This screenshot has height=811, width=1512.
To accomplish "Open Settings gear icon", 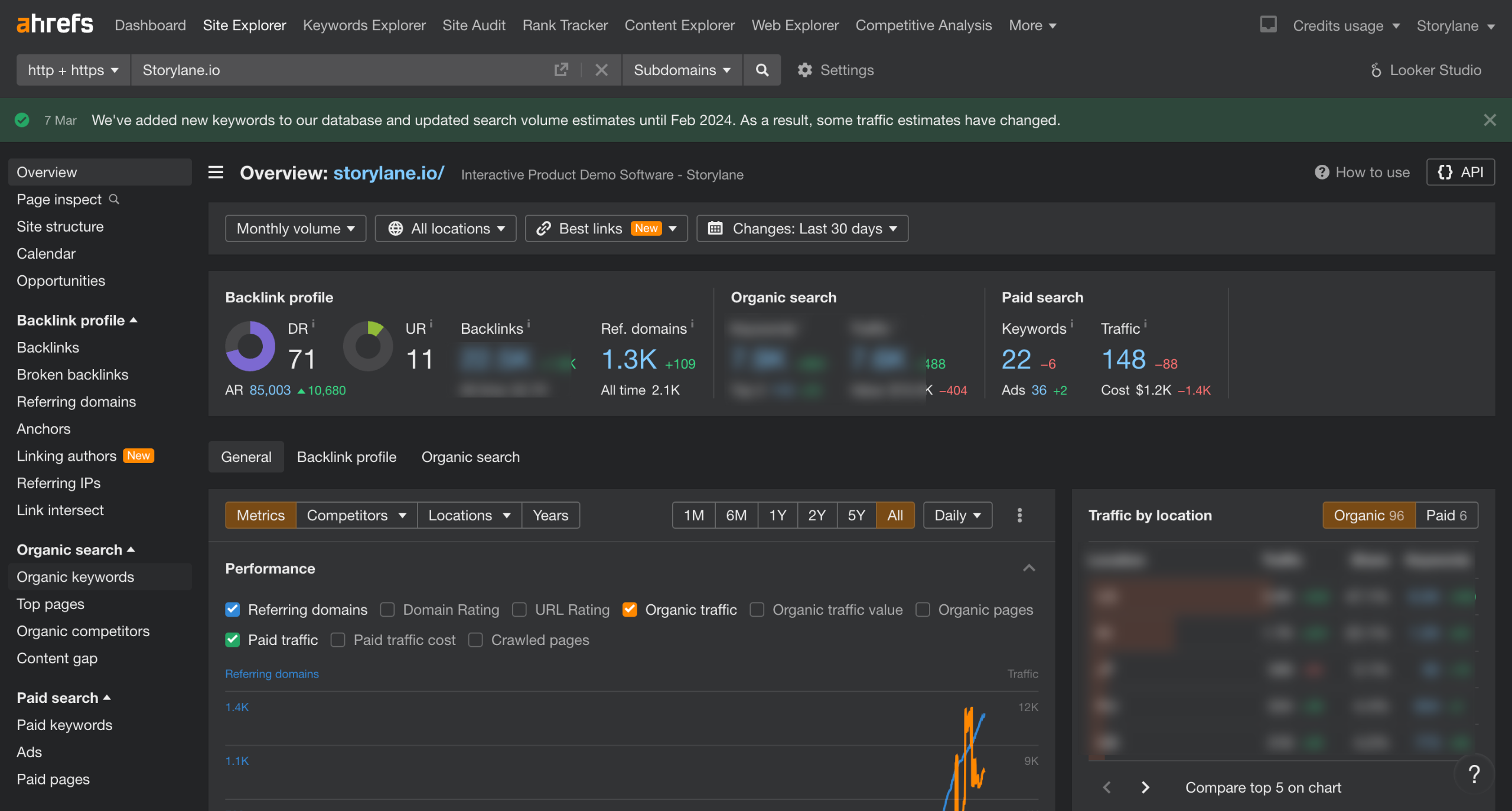I will pos(804,70).
